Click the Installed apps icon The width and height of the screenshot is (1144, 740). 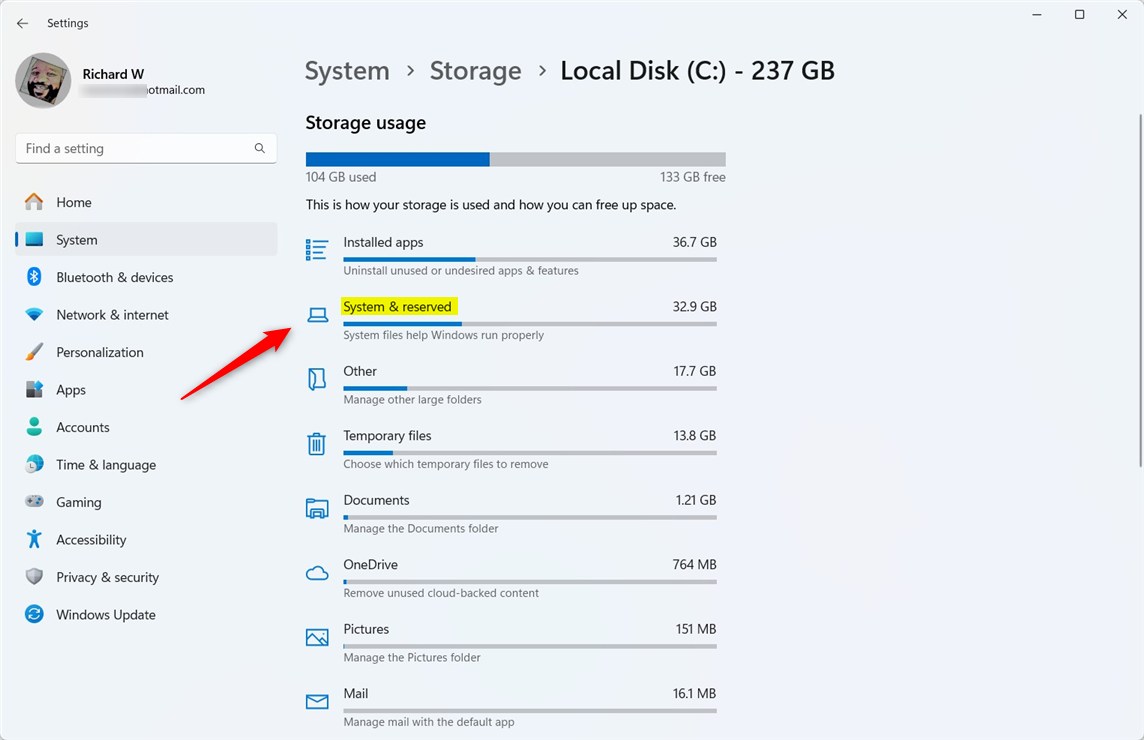[317, 250]
